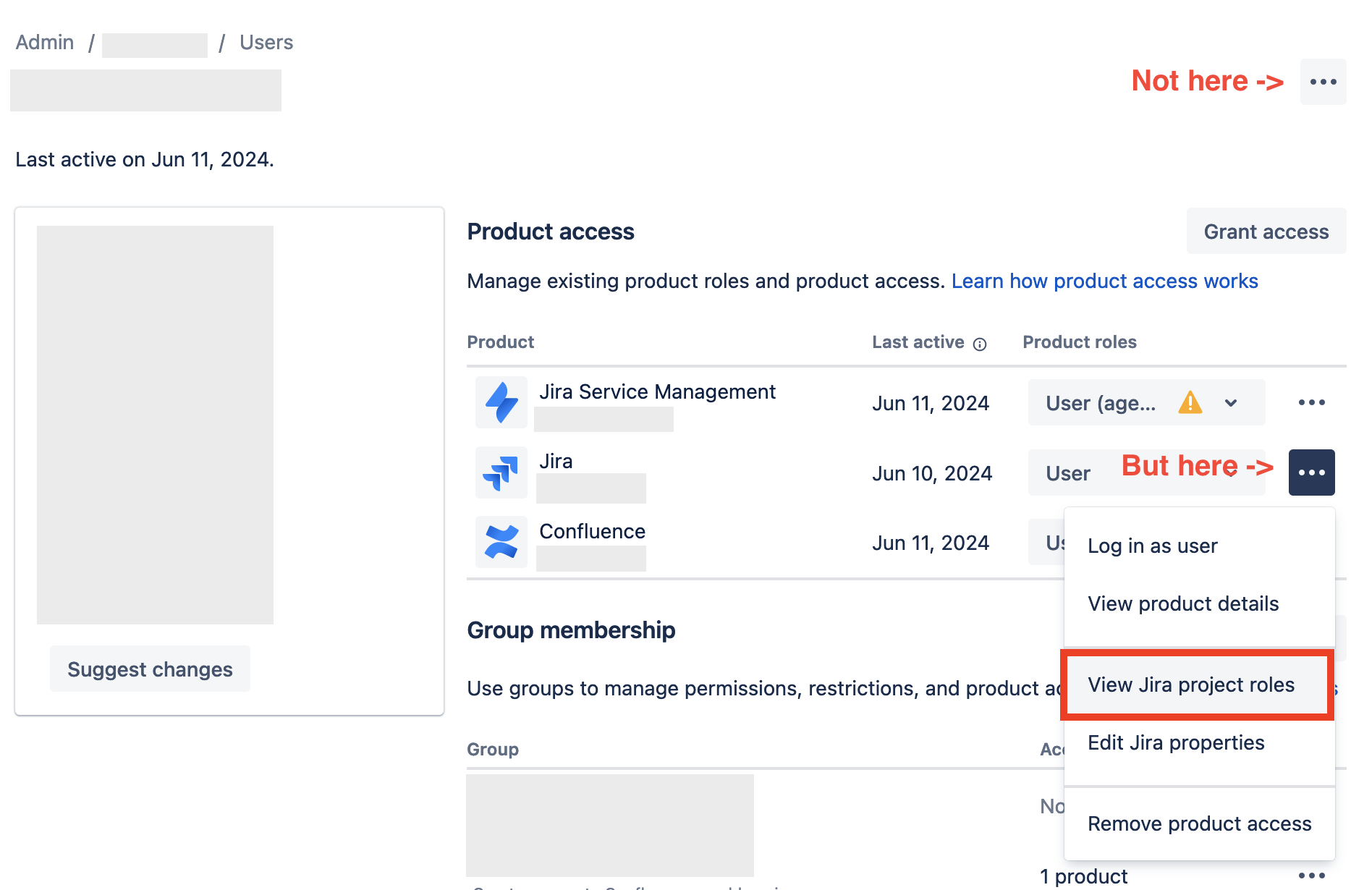Select Edit Jira properties
The height and width of the screenshot is (890, 1372).
coord(1176,742)
